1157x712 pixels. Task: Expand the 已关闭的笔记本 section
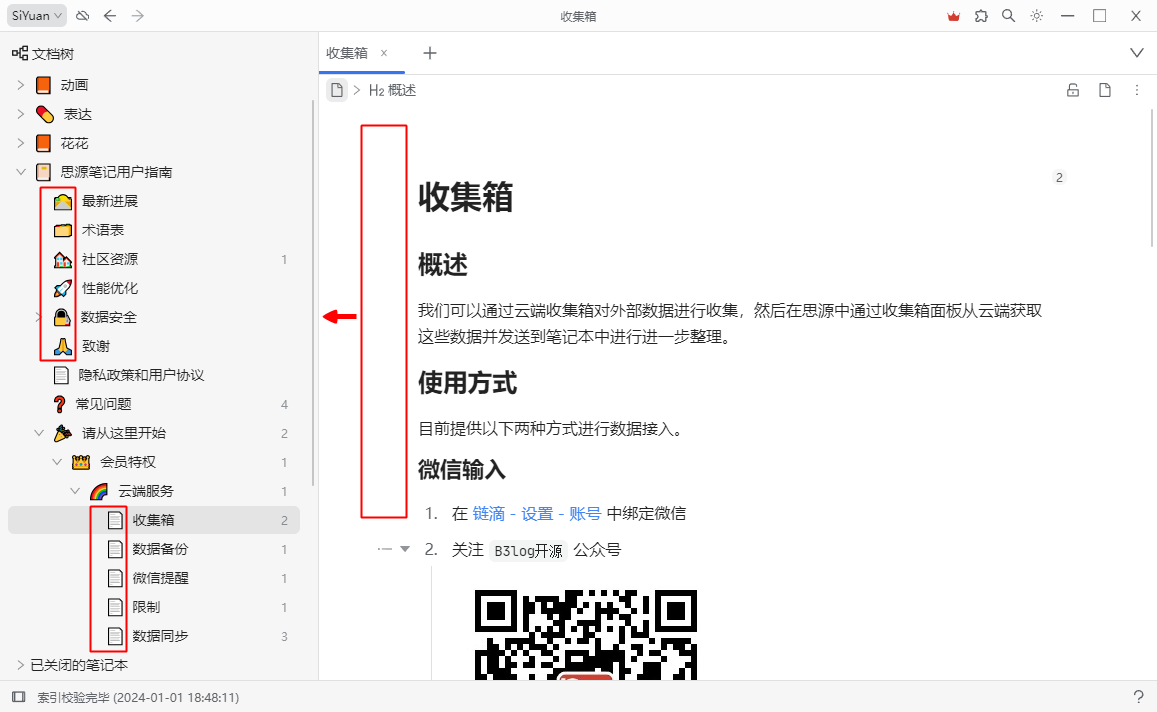tap(20, 665)
